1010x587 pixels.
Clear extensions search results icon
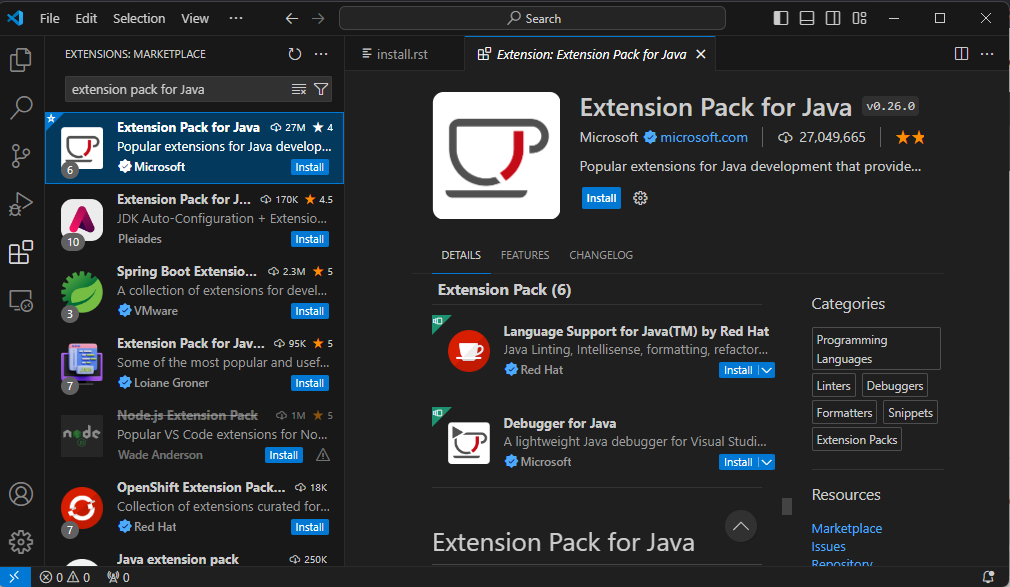(x=299, y=89)
